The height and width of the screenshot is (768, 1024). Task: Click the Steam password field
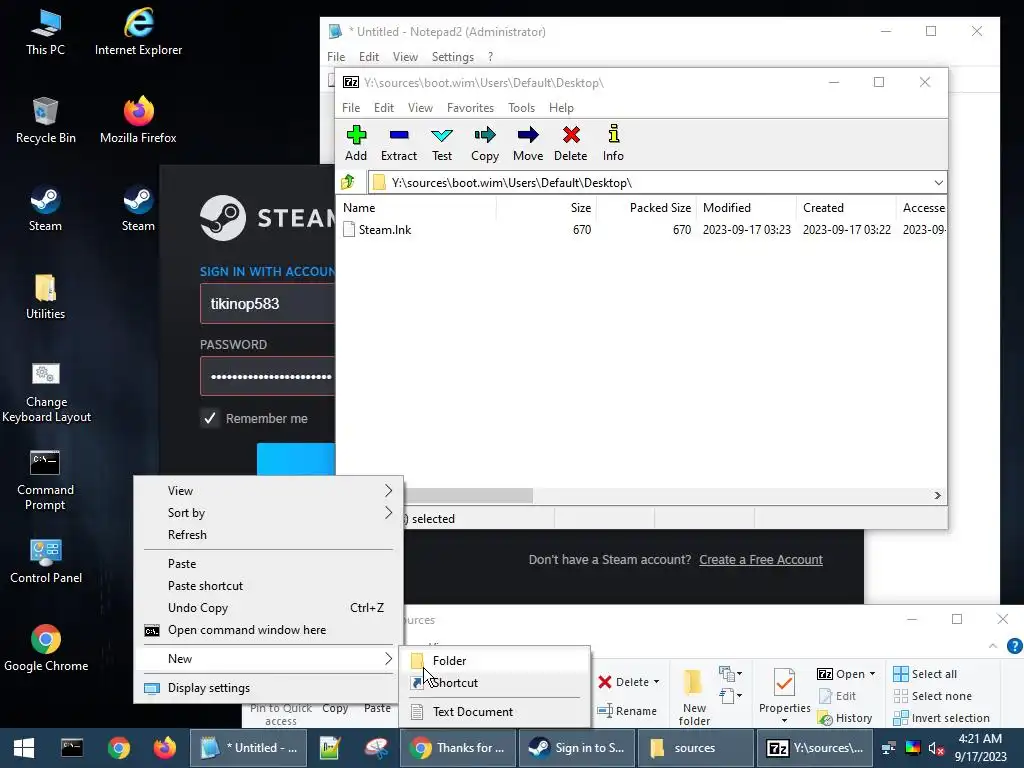coord(268,376)
